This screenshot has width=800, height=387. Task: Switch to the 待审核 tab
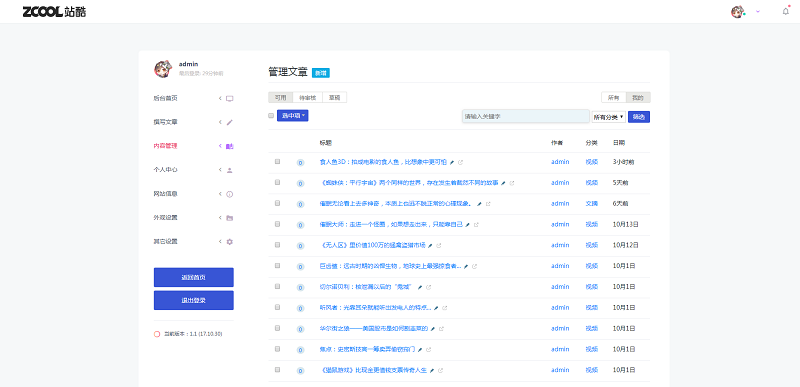308,97
